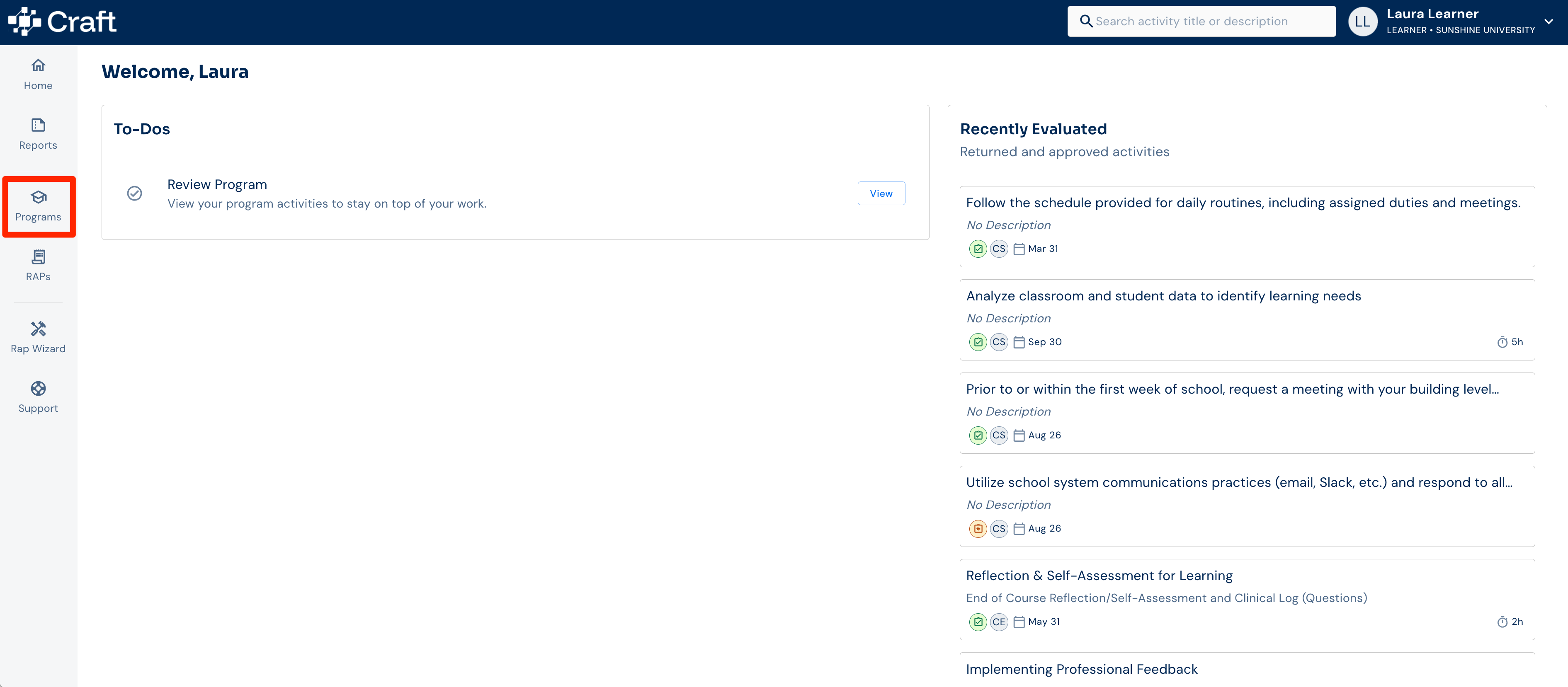Click approved status icon on Sep 30 activity

(978, 342)
